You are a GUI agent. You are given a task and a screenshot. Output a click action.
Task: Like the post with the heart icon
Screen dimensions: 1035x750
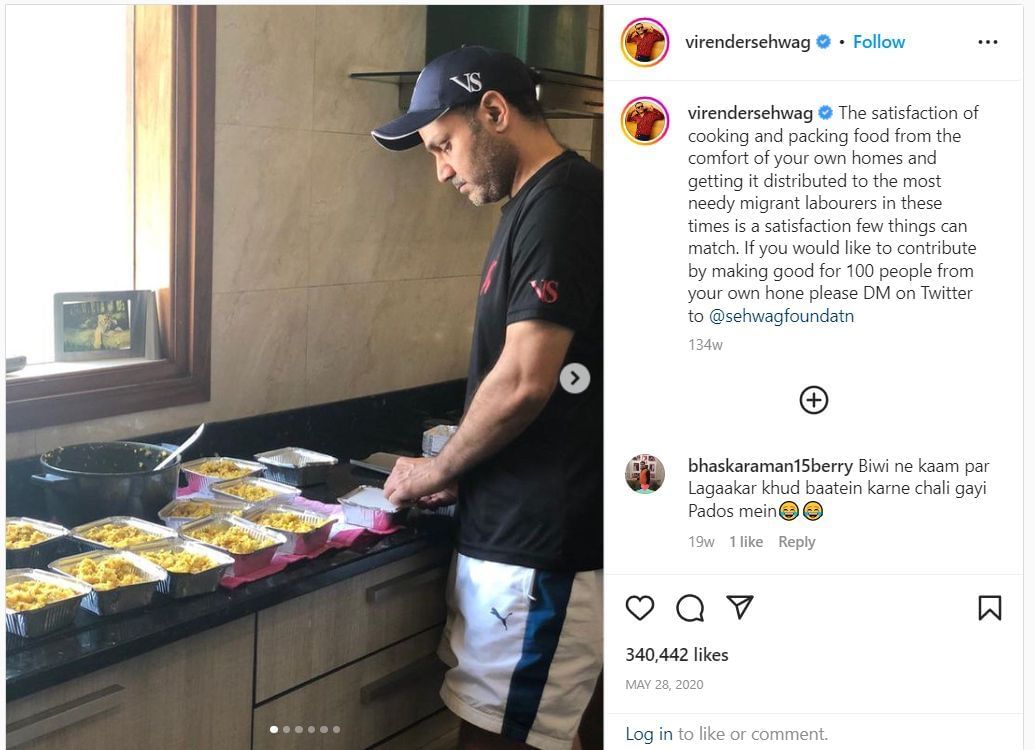[x=640, y=608]
